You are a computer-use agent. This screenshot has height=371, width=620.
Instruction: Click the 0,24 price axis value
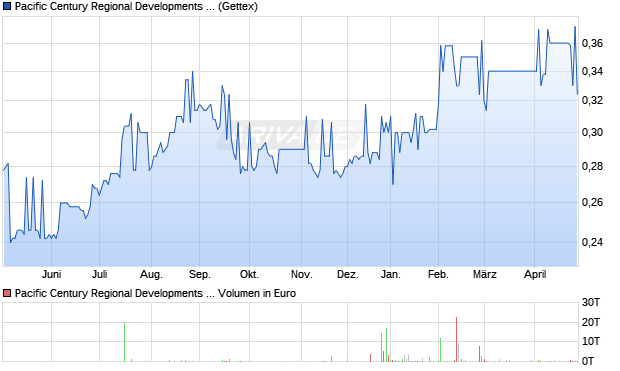point(592,242)
